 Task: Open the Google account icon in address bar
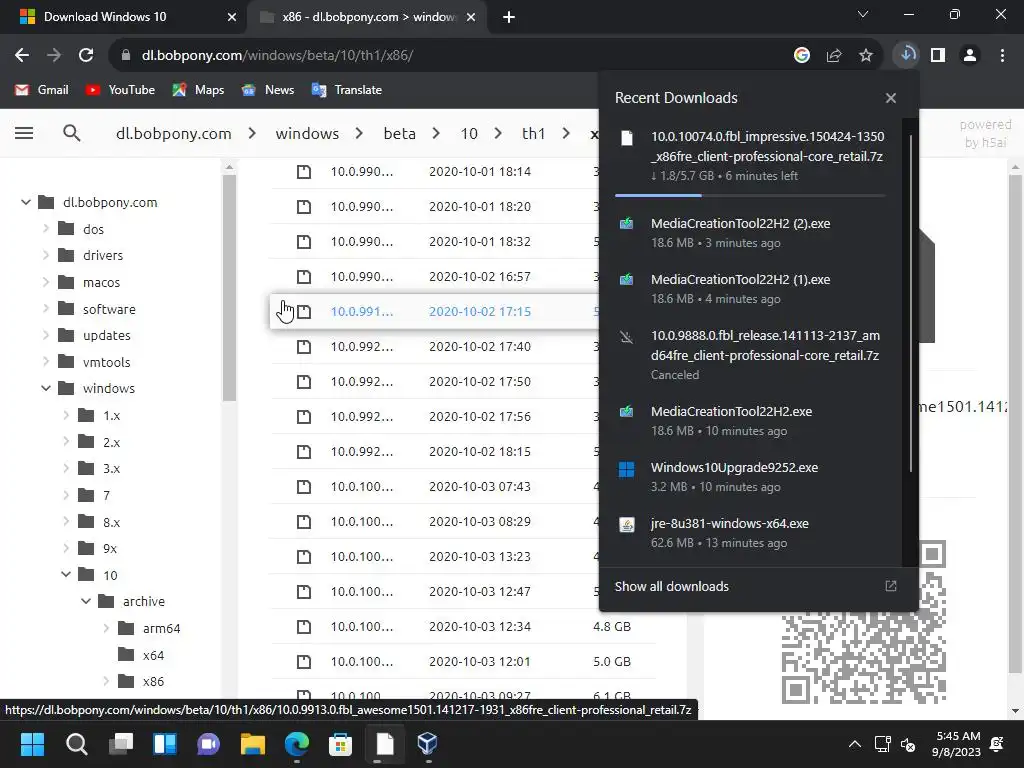coord(802,56)
